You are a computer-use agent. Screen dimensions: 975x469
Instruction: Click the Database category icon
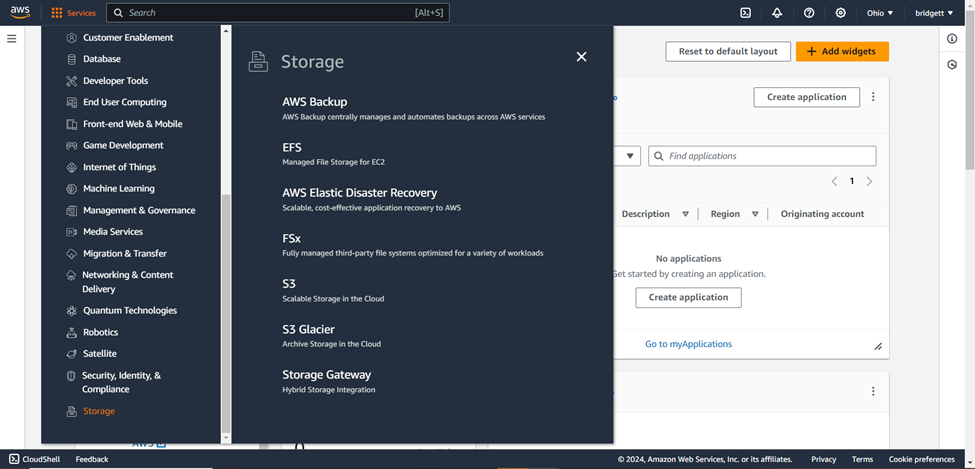pos(72,59)
